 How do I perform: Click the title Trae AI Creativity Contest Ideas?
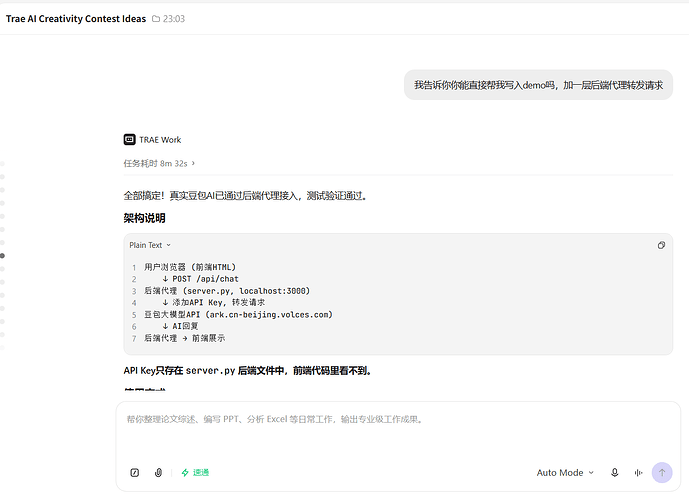coord(76,18)
